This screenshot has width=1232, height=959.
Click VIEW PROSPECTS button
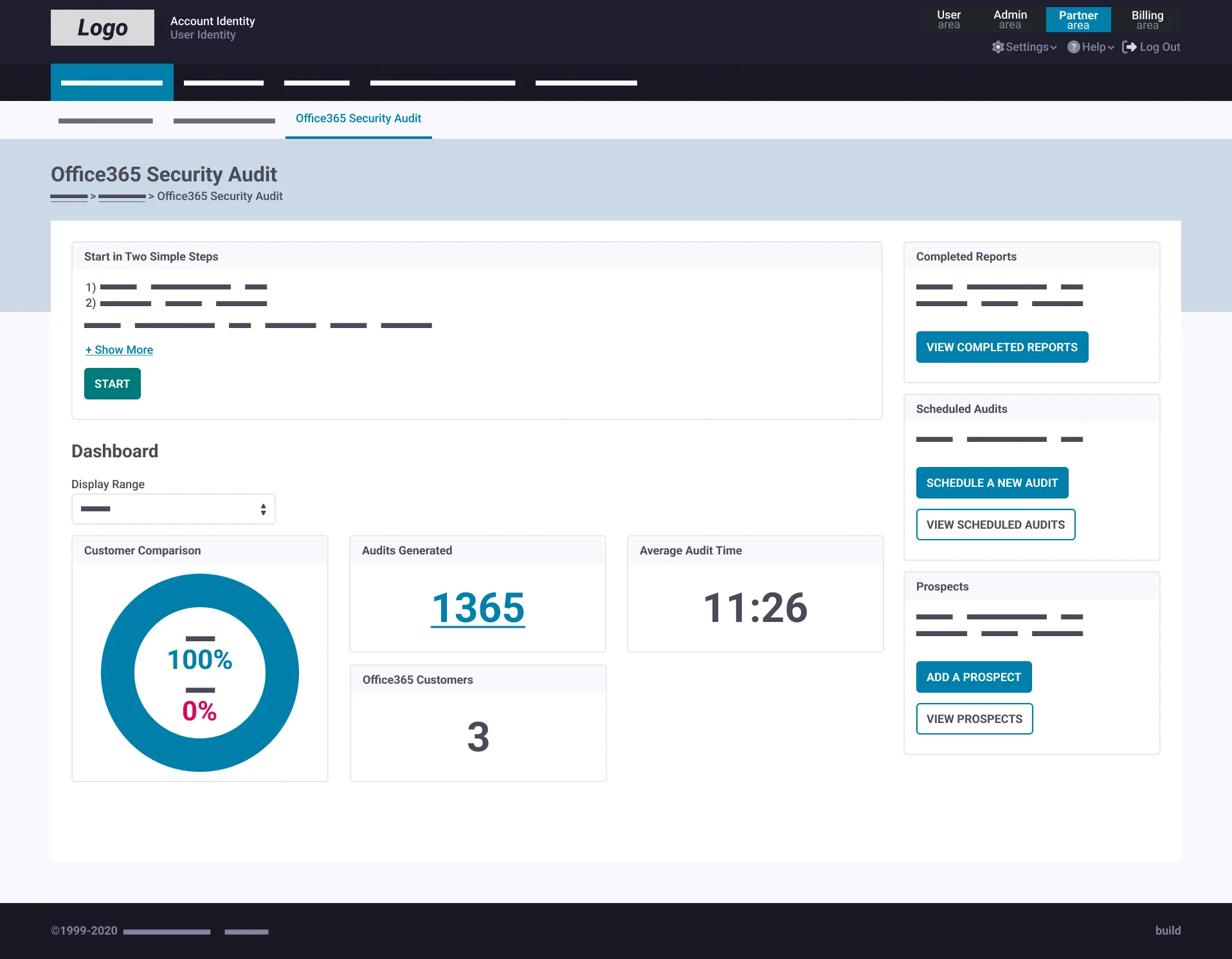[x=974, y=719]
